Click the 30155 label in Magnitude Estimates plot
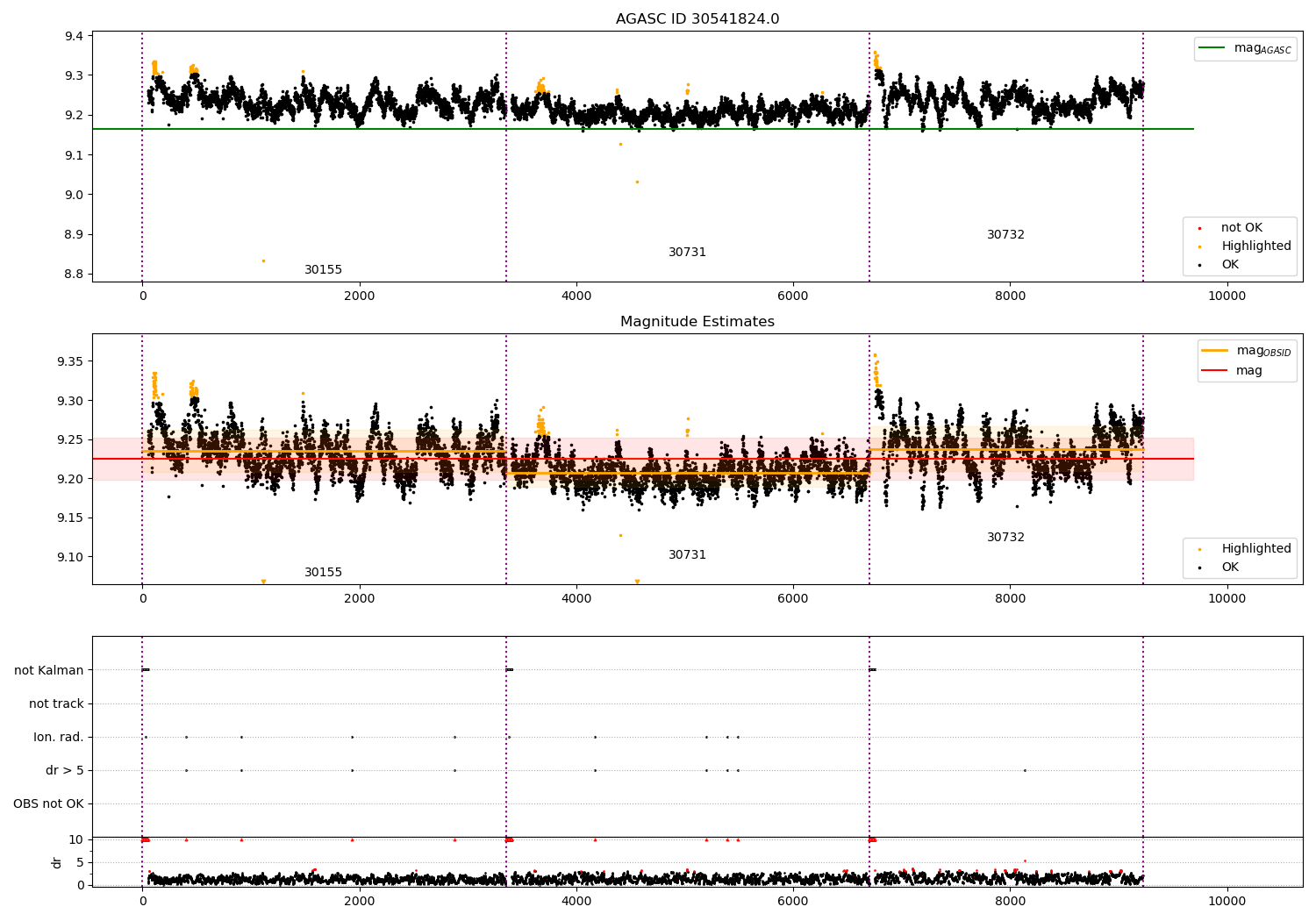Viewport: 1316px width, 921px height. tap(323, 573)
